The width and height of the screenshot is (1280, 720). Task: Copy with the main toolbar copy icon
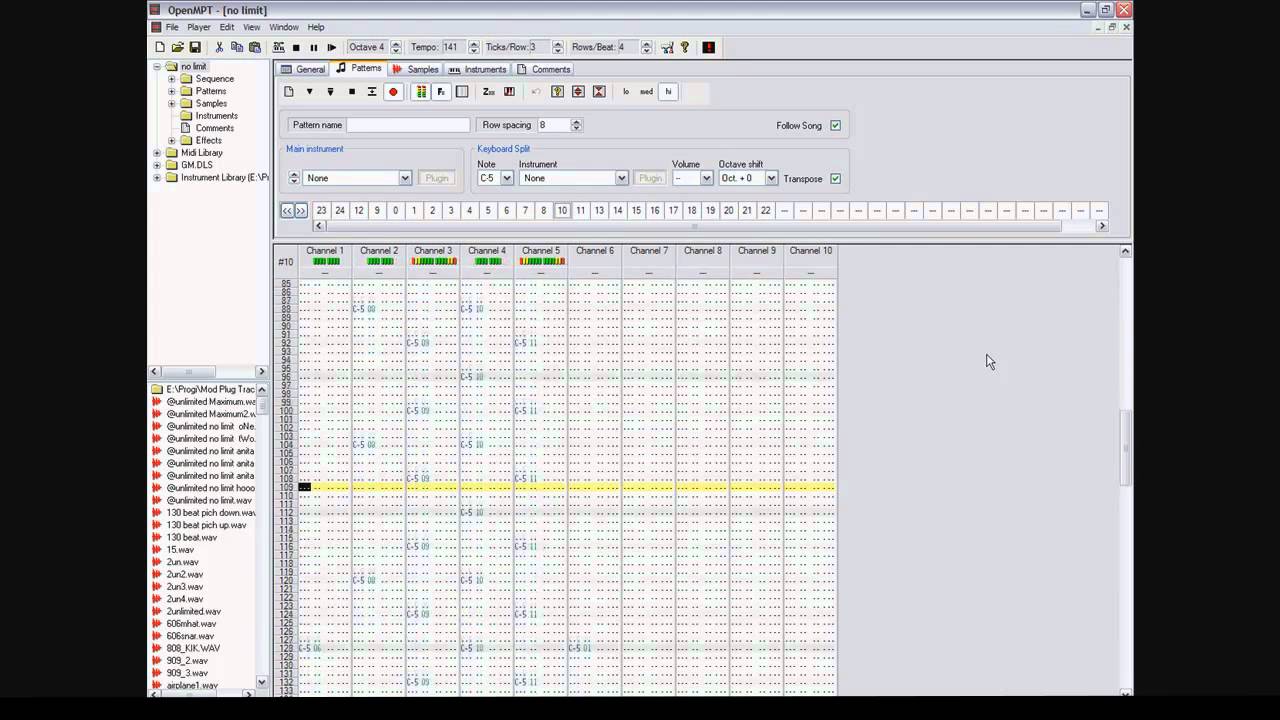click(237, 47)
